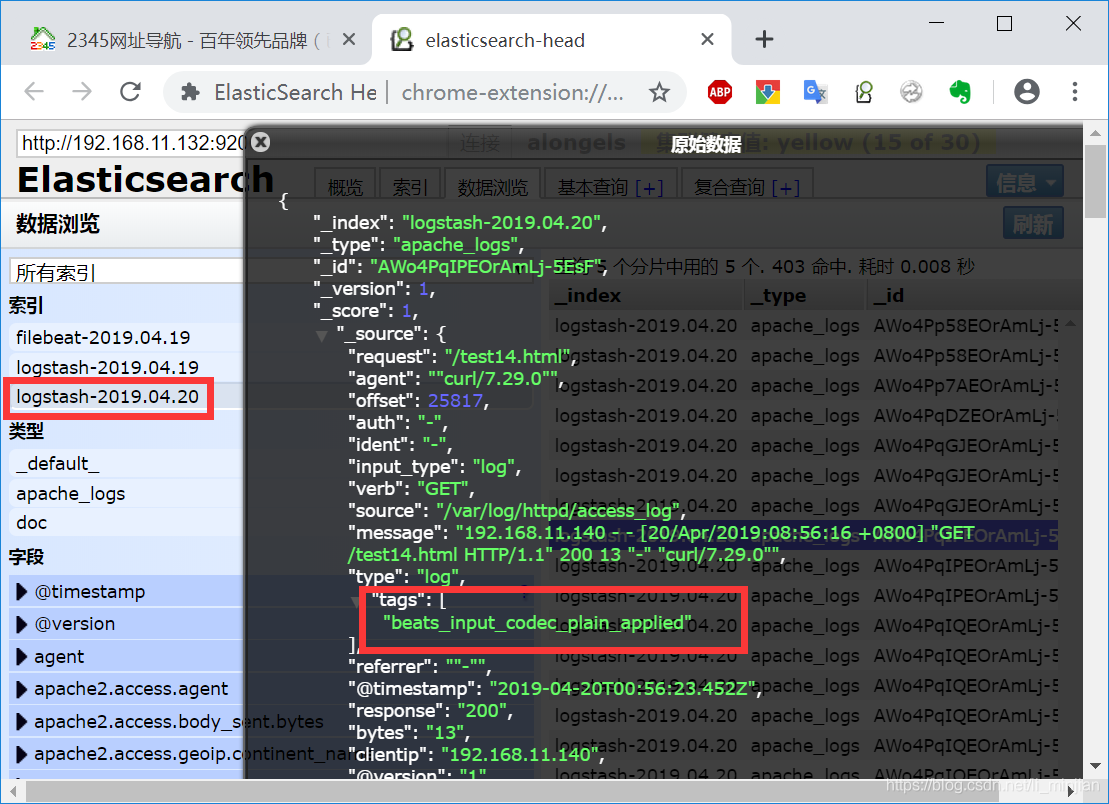Click the "GET" verb value
Image resolution: width=1109 pixels, height=804 pixels.
pyautogui.click(x=442, y=489)
